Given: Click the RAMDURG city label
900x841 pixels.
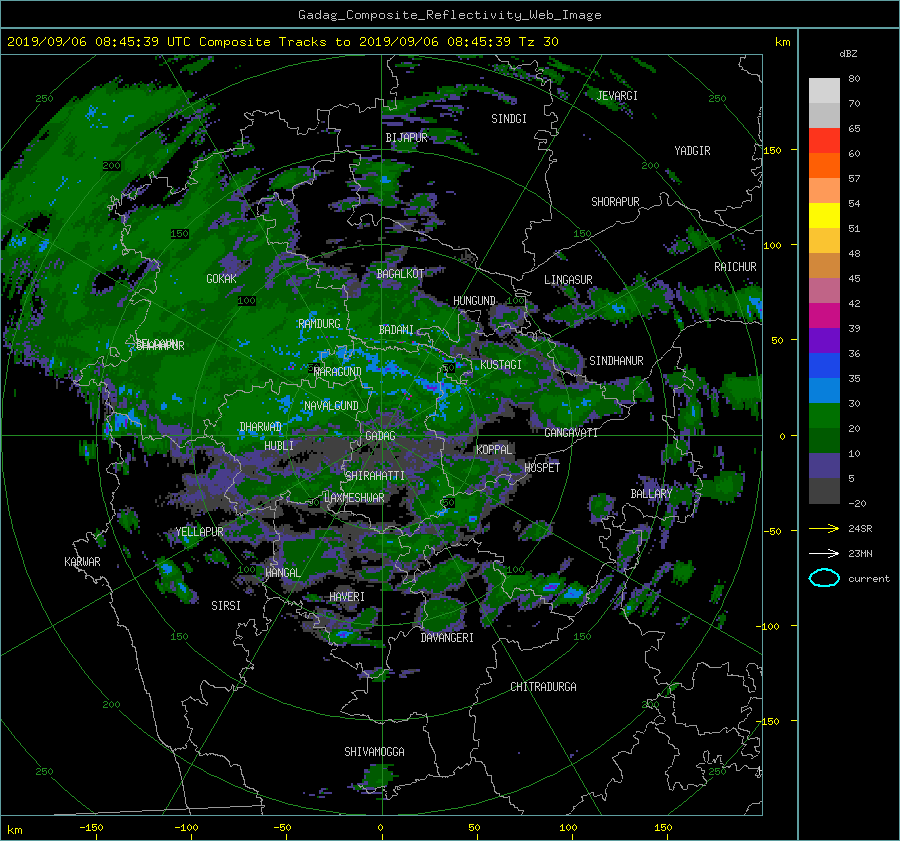Looking at the screenshot, I should (x=319, y=324).
